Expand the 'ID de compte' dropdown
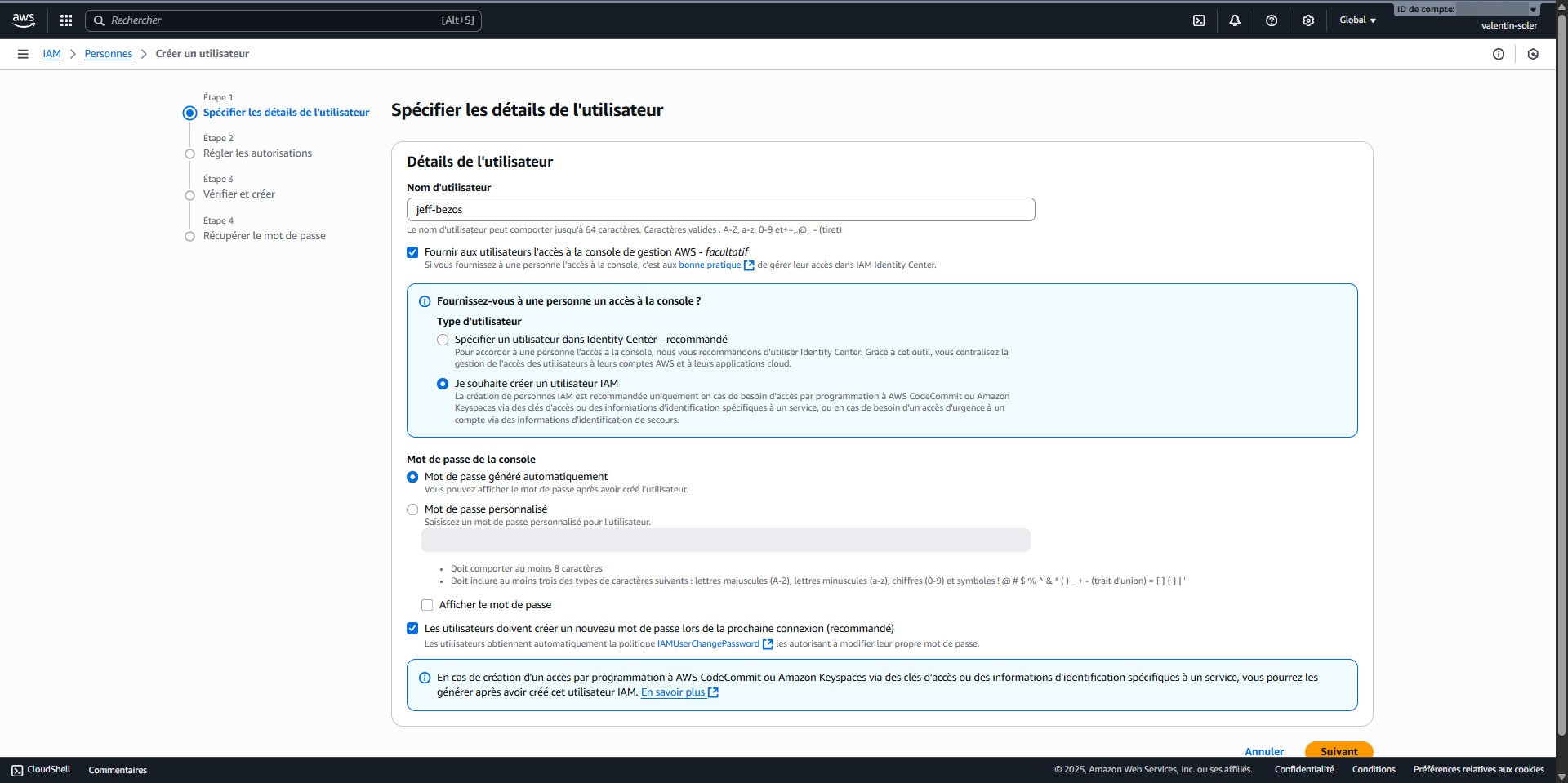The height and width of the screenshot is (783, 1568). pos(1534,9)
